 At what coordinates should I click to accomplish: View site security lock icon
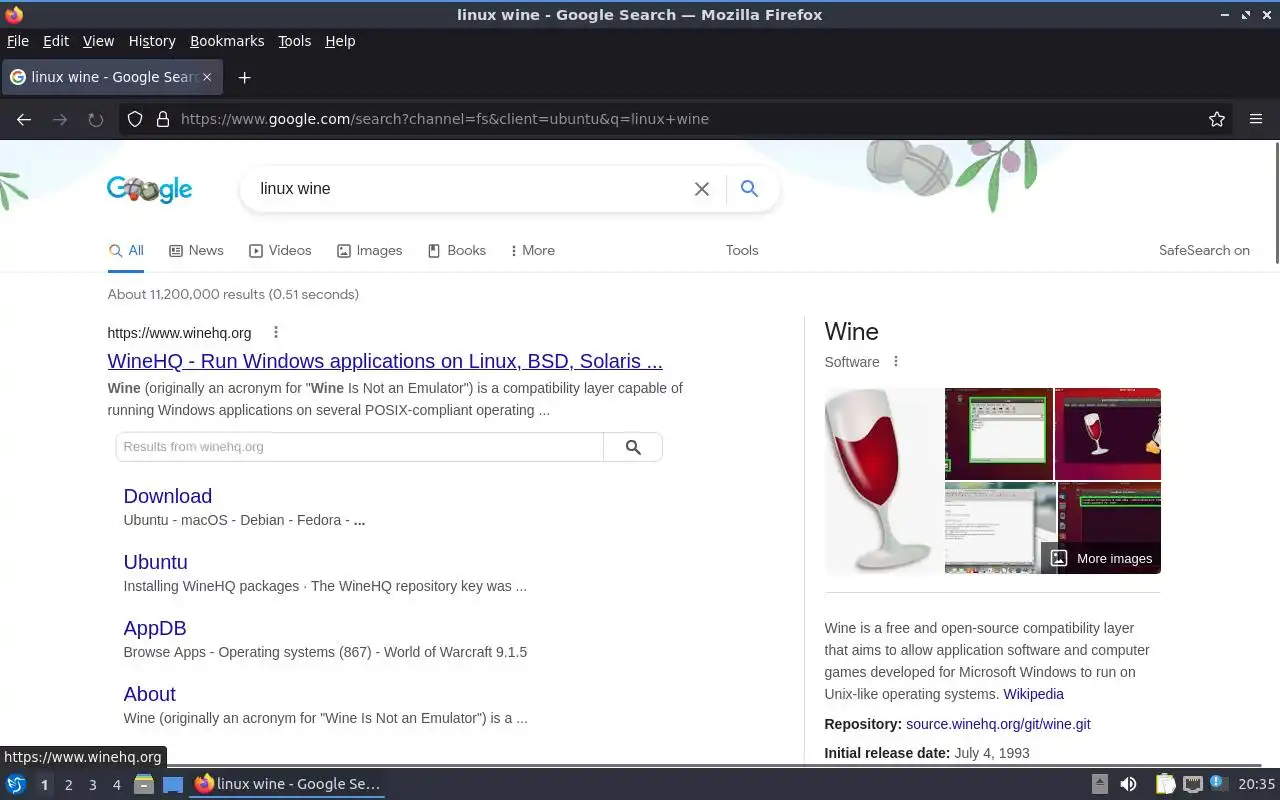[163, 119]
